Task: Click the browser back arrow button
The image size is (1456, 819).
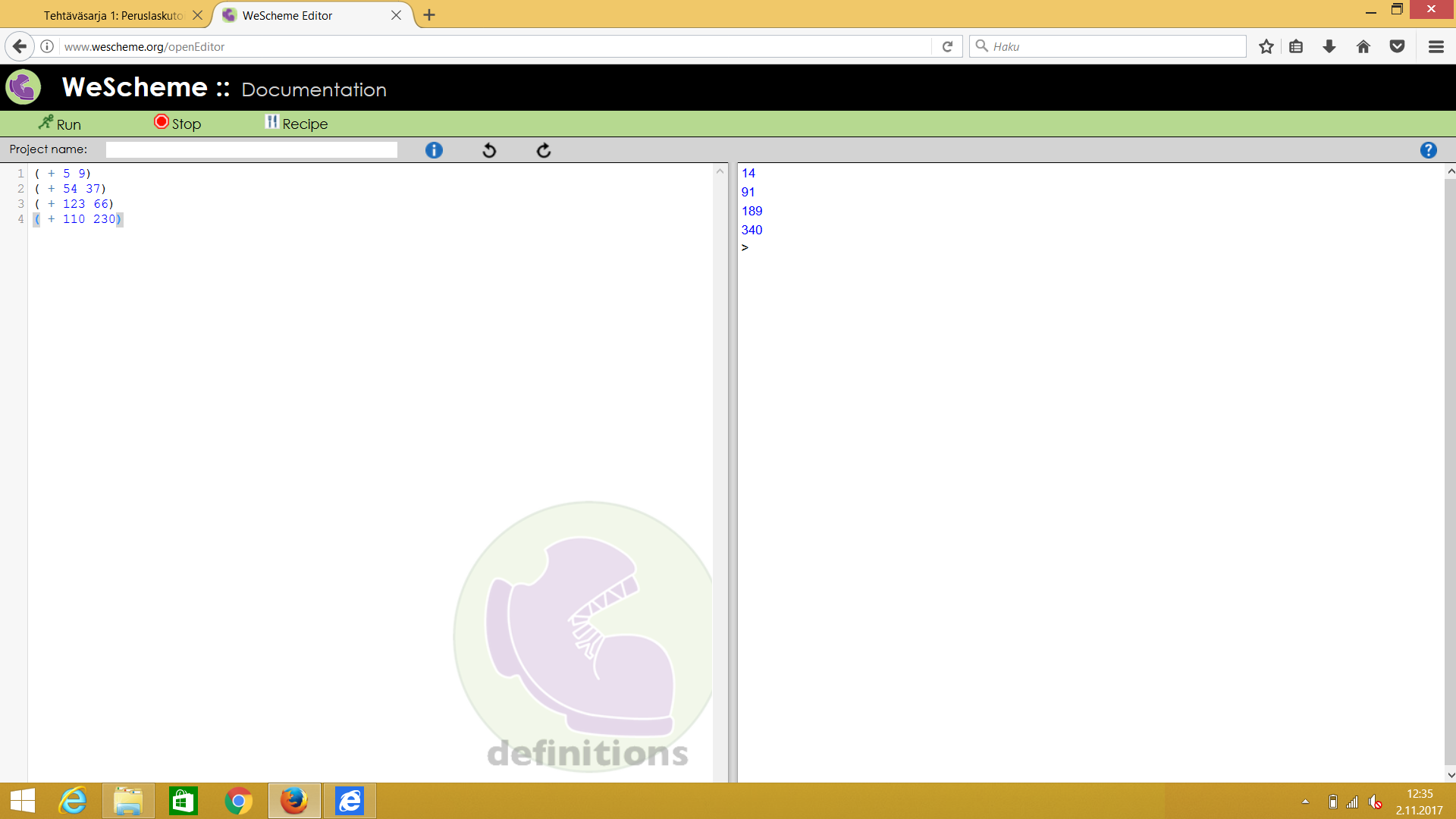Action: tap(20, 46)
